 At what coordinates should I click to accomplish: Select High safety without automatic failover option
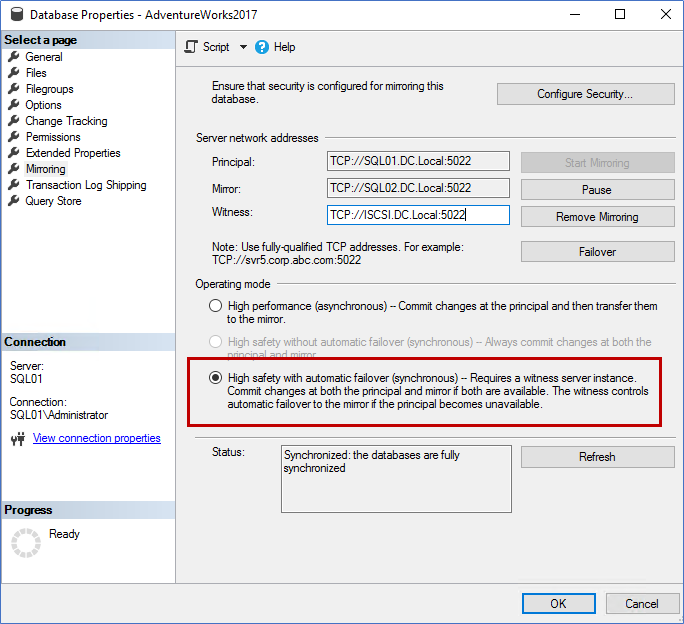(x=215, y=341)
